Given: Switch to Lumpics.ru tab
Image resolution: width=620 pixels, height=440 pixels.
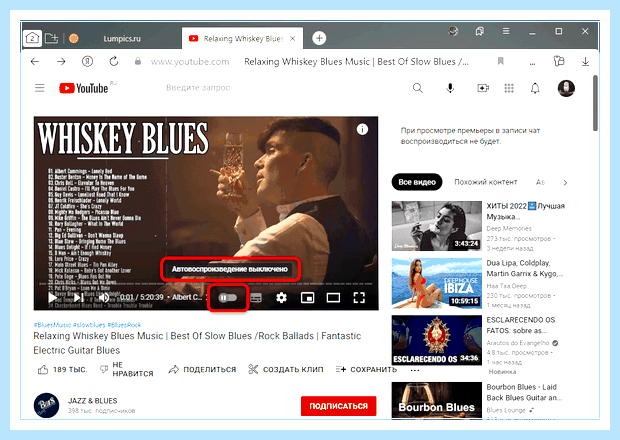Looking at the screenshot, I should click(x=122, y=38).
